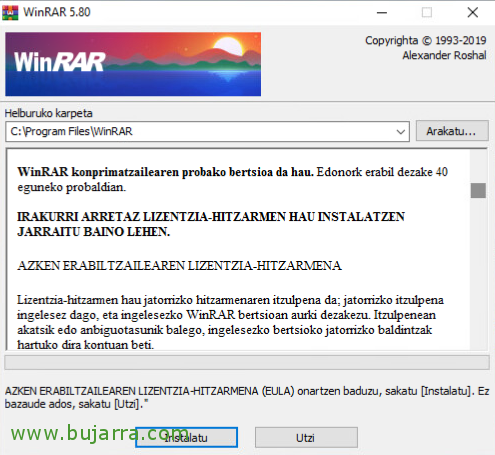Click the greyed-out maximize window button
Image resolution: width=495 pixels, height=455 pixels.
coord(427,13)
